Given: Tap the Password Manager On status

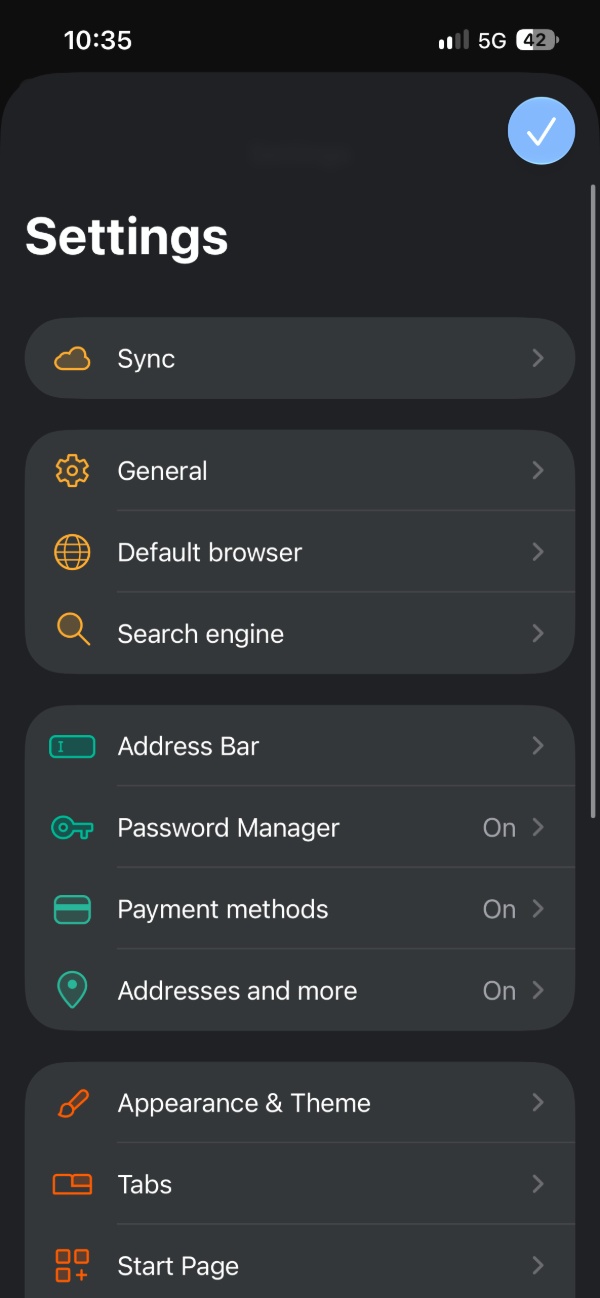Looking at the screenshot, I should point(499,828).
